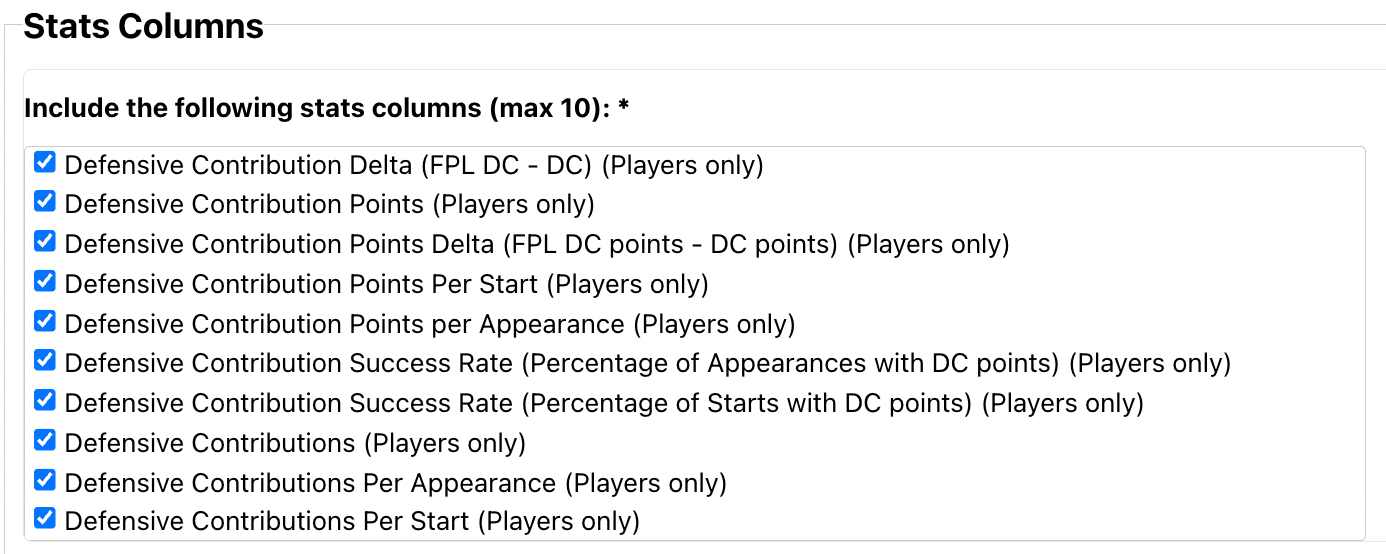Untick Defensive Contribution Points Delta checkbox
The height and width of the screenshot is (554, 1386).
pos(44,242)
